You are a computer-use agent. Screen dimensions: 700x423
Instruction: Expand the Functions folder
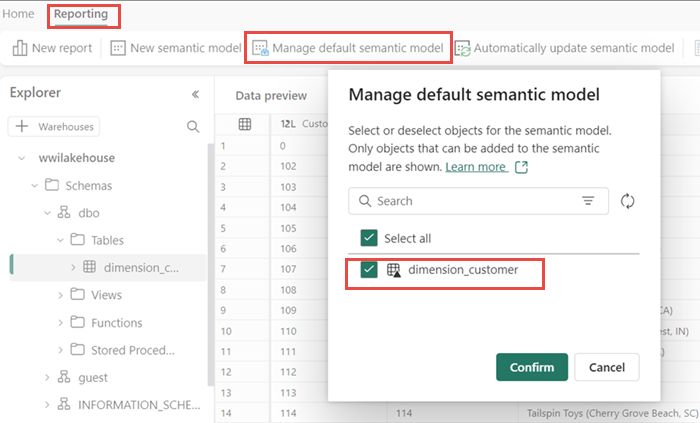coord(61,323)
